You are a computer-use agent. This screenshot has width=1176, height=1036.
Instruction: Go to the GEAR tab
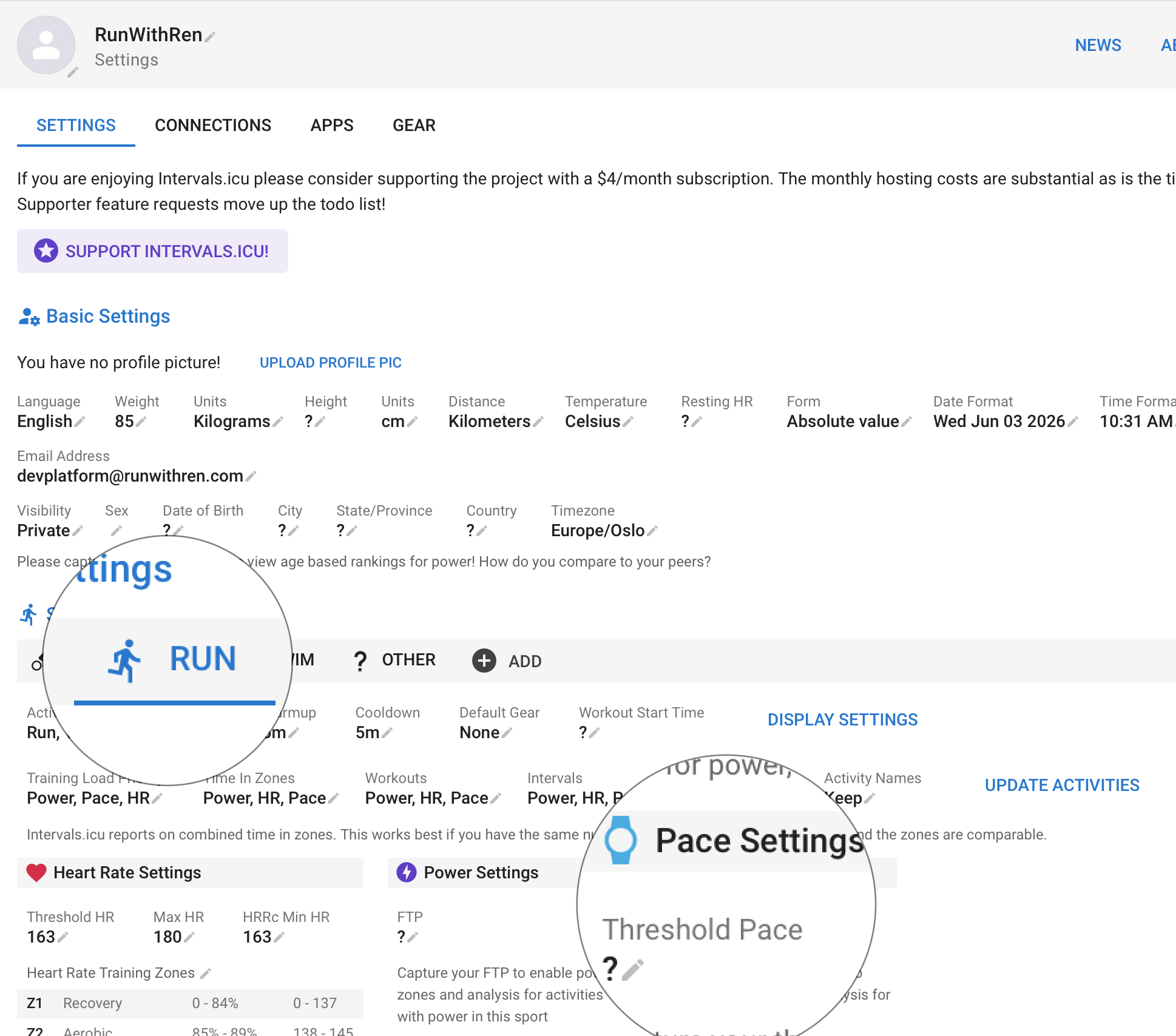pyautogui.click(x=414, y=126)
